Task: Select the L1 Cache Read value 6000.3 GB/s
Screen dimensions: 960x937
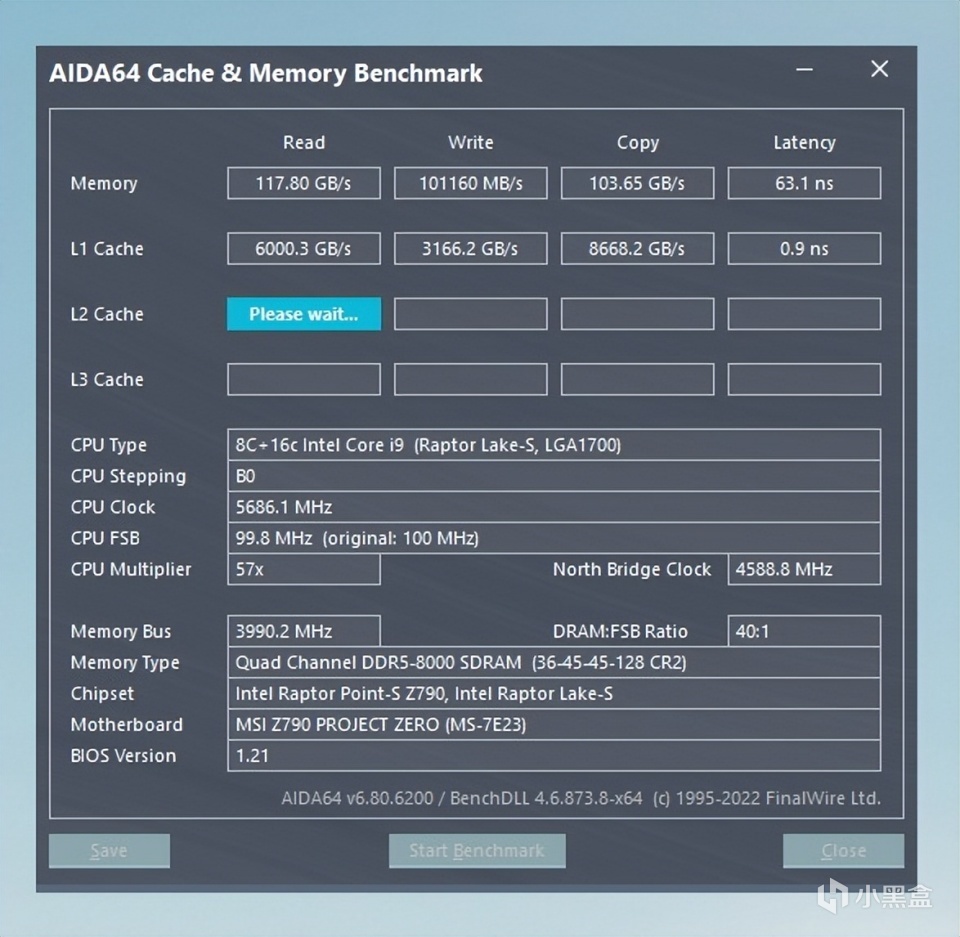Action: tap(304, 249)
